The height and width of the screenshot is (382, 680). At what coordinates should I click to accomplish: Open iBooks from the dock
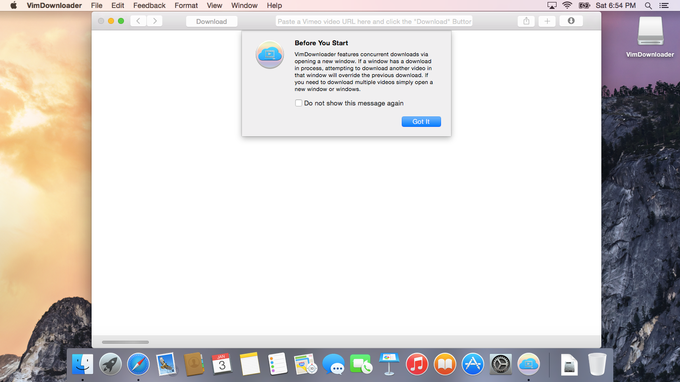point(445,364)
